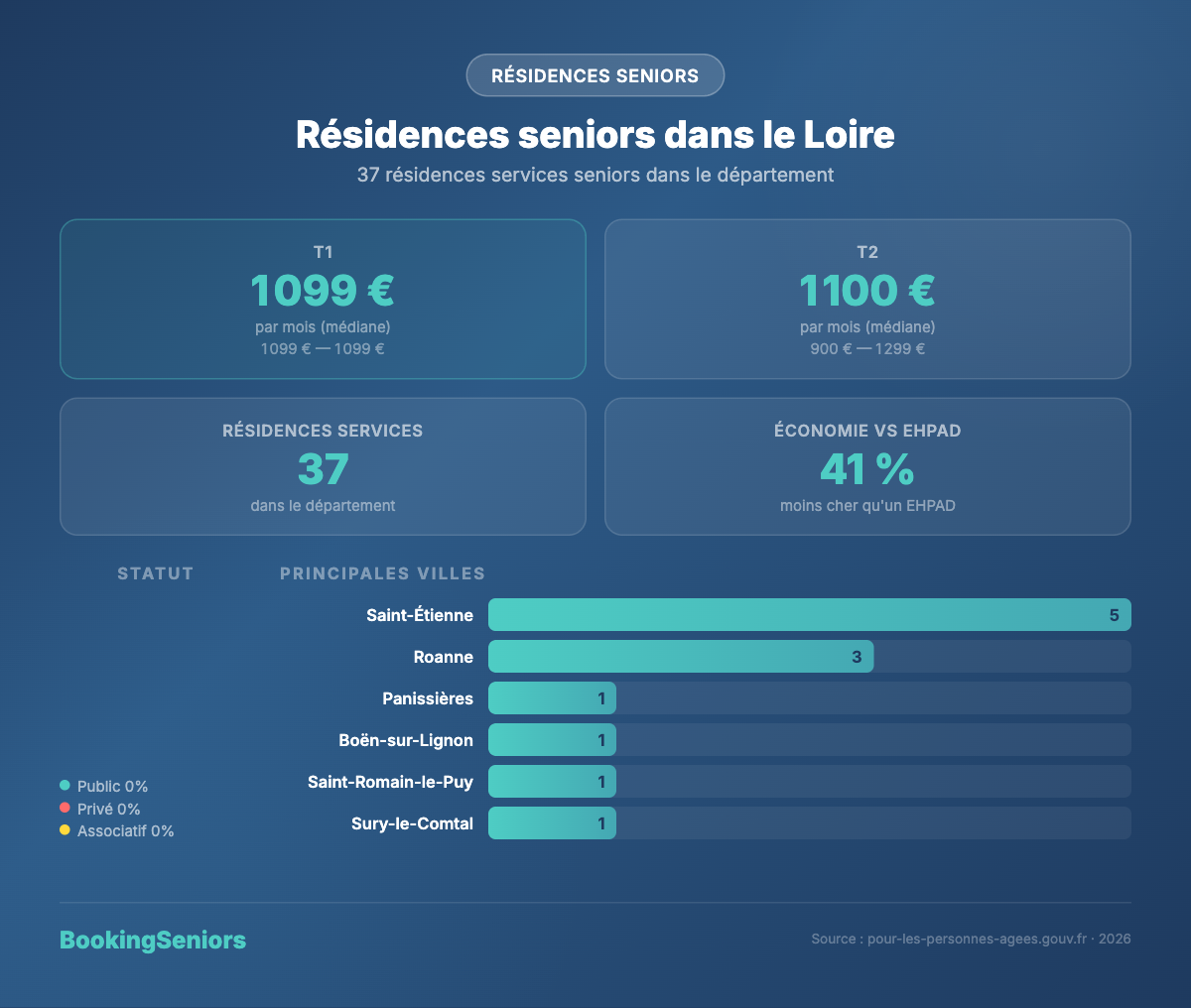Image resolution: width=1191 pixels, height=1008 pixels.
Task: Click the Saint-Étienne bar showing 5
Action: [810, 614]
